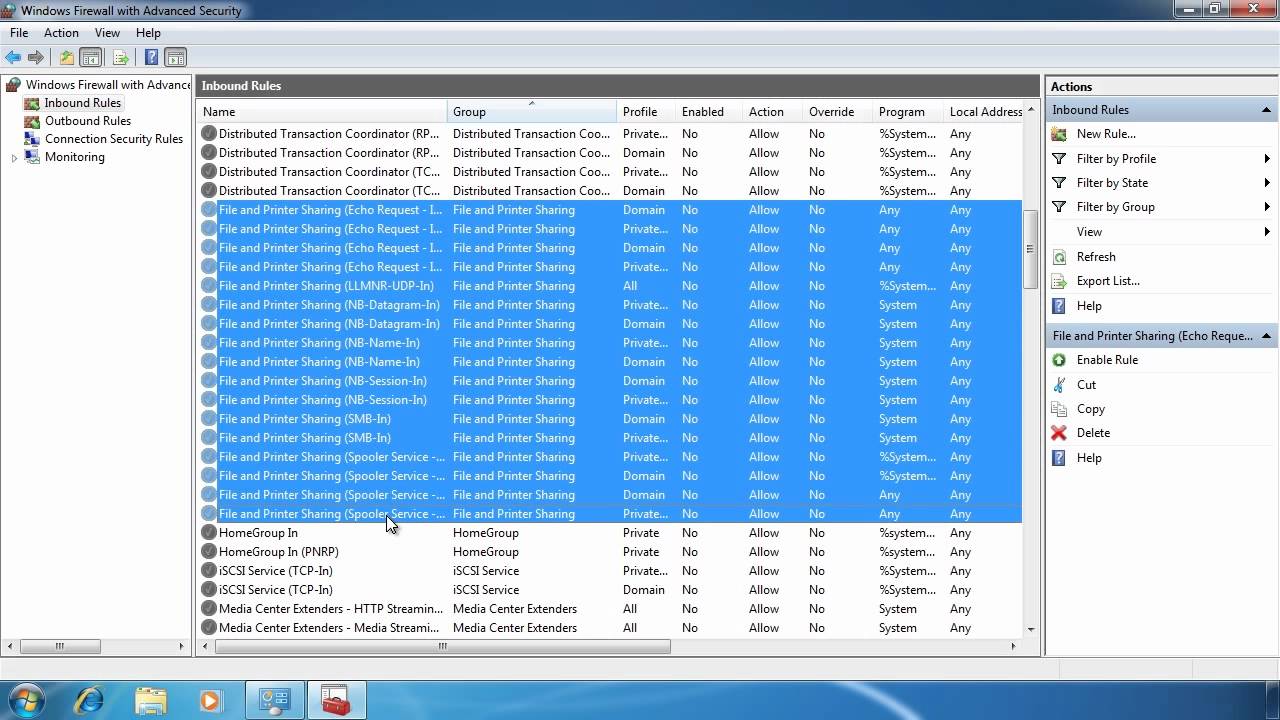Click the Local Address column header
This screenshot has width=1280, height=720.
(984, 112)
